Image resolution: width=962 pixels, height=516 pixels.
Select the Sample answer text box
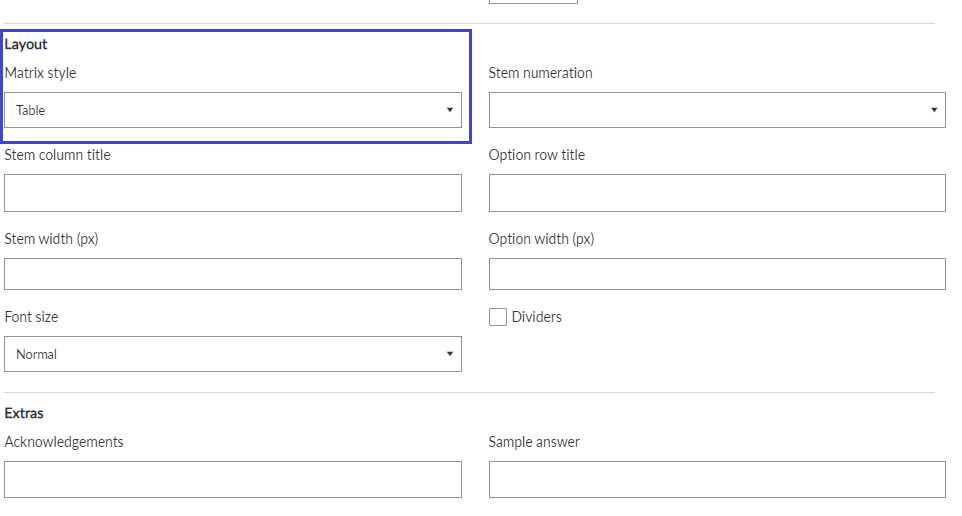pos(717,480)
